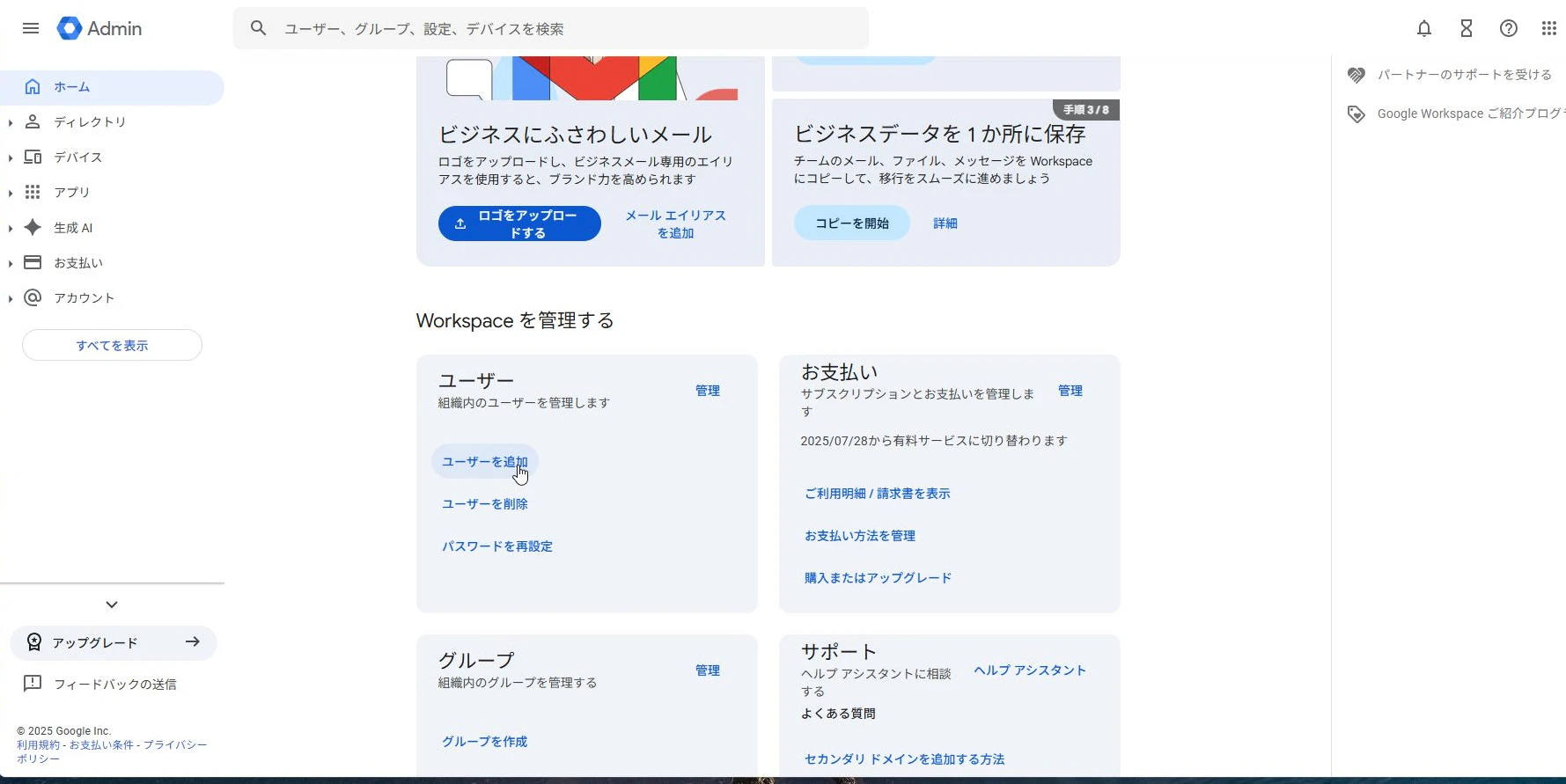This screenshot has height=784, width=1566.
Task: Open ヘルプ アシスタント link
Action: point(1030,670)
